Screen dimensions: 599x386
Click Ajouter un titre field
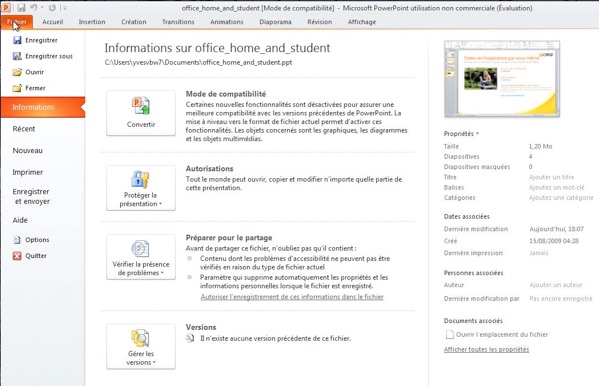coord(551,177)
